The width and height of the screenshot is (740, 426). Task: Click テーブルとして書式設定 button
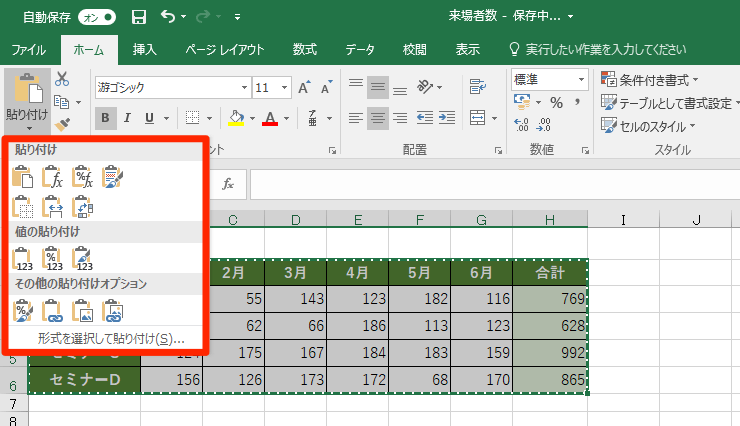pyautogui.click(x=669, y=103)
